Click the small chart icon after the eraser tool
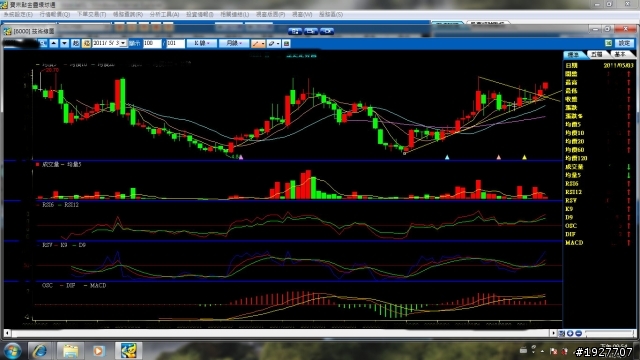Image resolution: width=640 pixels, height=360 pixels. (x=286, y=43)
